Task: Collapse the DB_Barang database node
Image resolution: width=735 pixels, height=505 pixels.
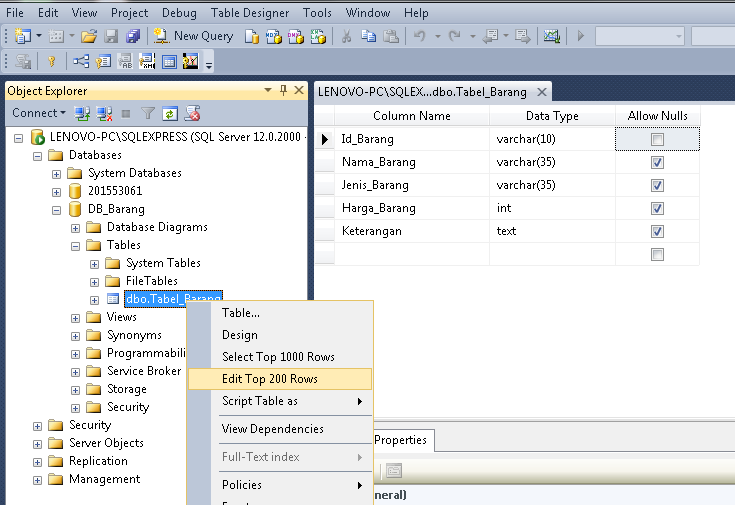Action: click(56, 211)
